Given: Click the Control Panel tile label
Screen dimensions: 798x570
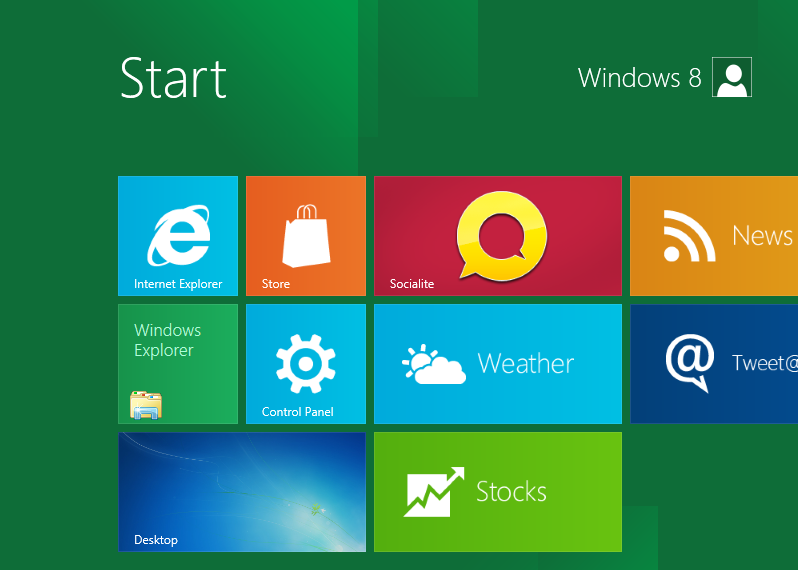Looking at the screenshot, I should click(x=298, y=412).
